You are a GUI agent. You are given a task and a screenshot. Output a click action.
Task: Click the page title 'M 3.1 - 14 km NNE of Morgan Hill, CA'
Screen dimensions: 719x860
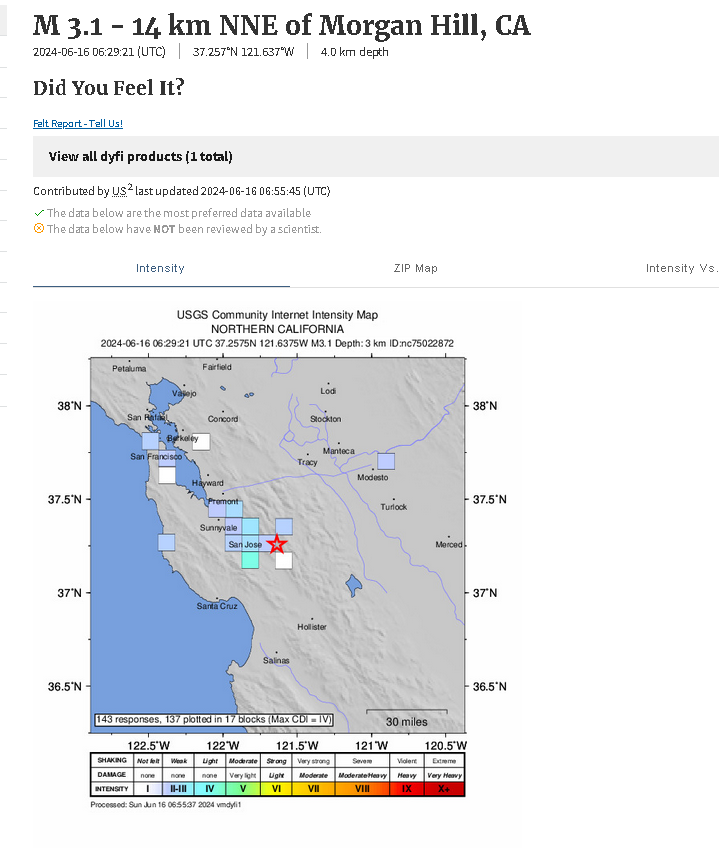click(281, 25)
